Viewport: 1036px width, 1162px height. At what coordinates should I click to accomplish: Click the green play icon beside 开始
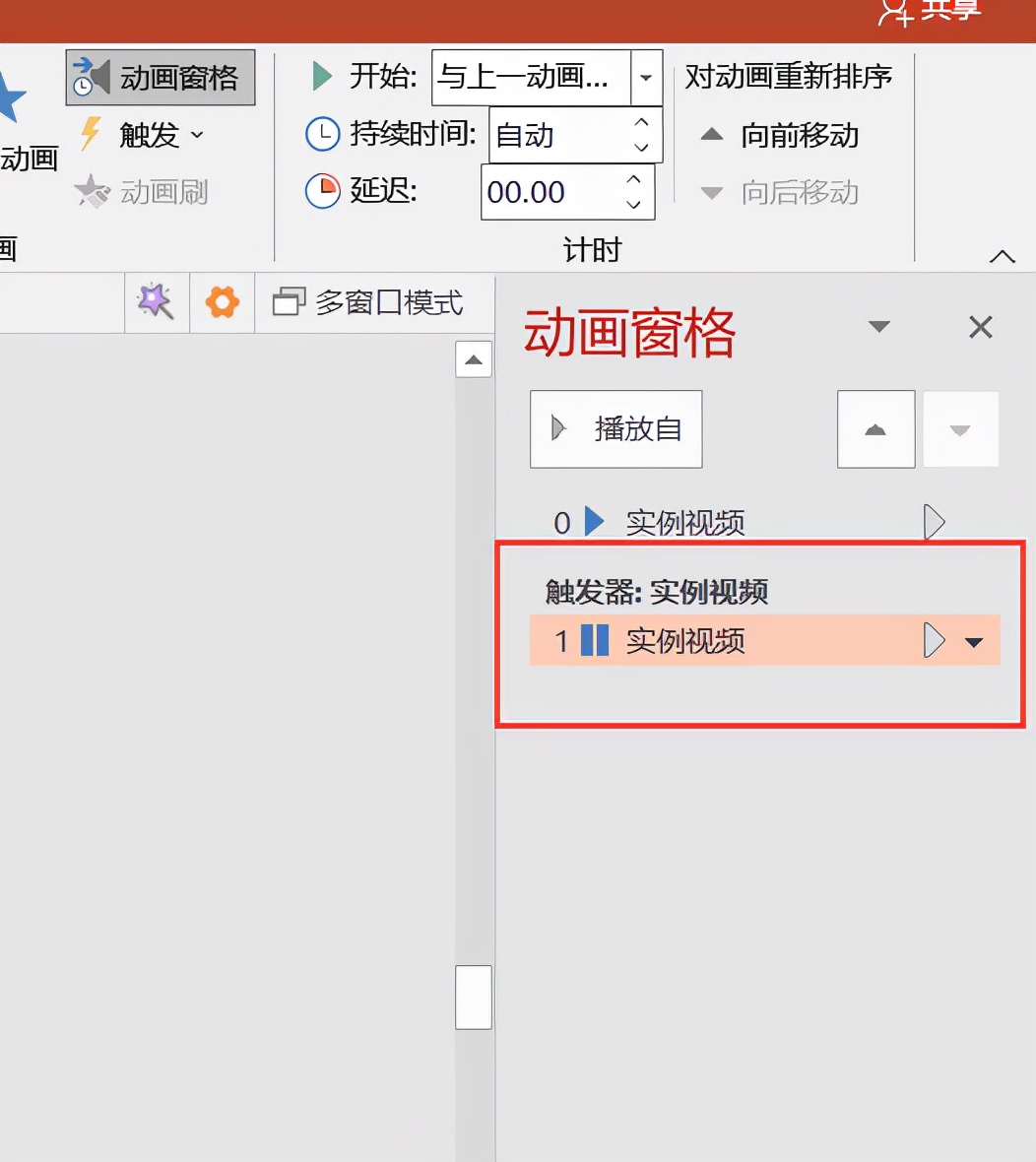point(322,76)
